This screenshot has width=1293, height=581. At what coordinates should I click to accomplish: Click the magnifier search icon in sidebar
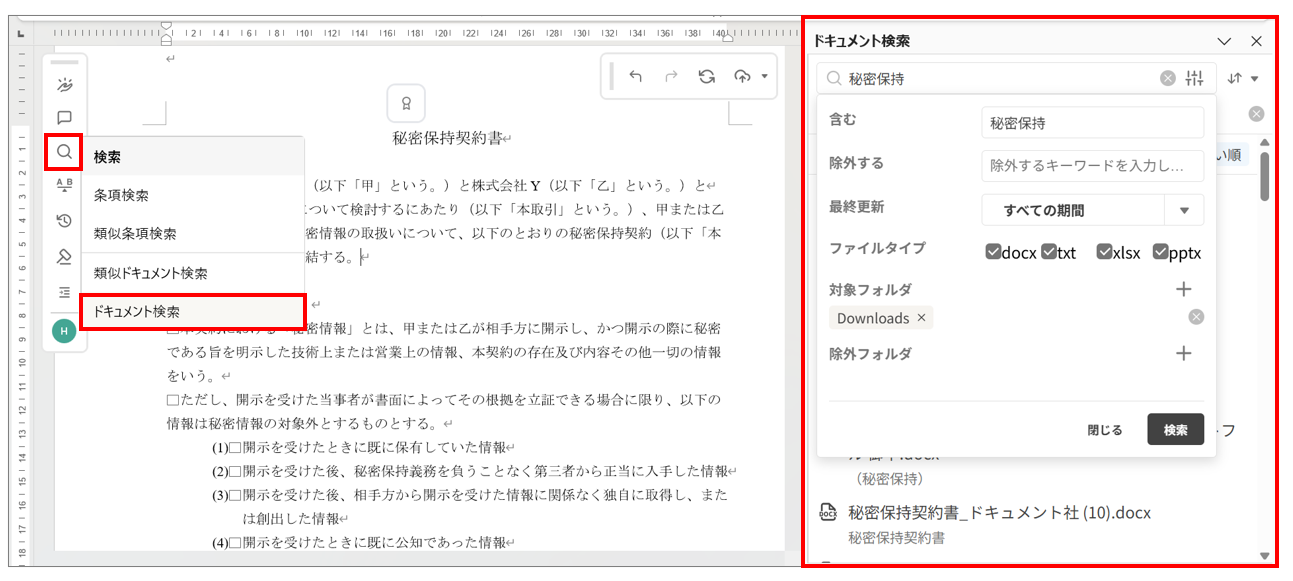[x=64, y=152]
